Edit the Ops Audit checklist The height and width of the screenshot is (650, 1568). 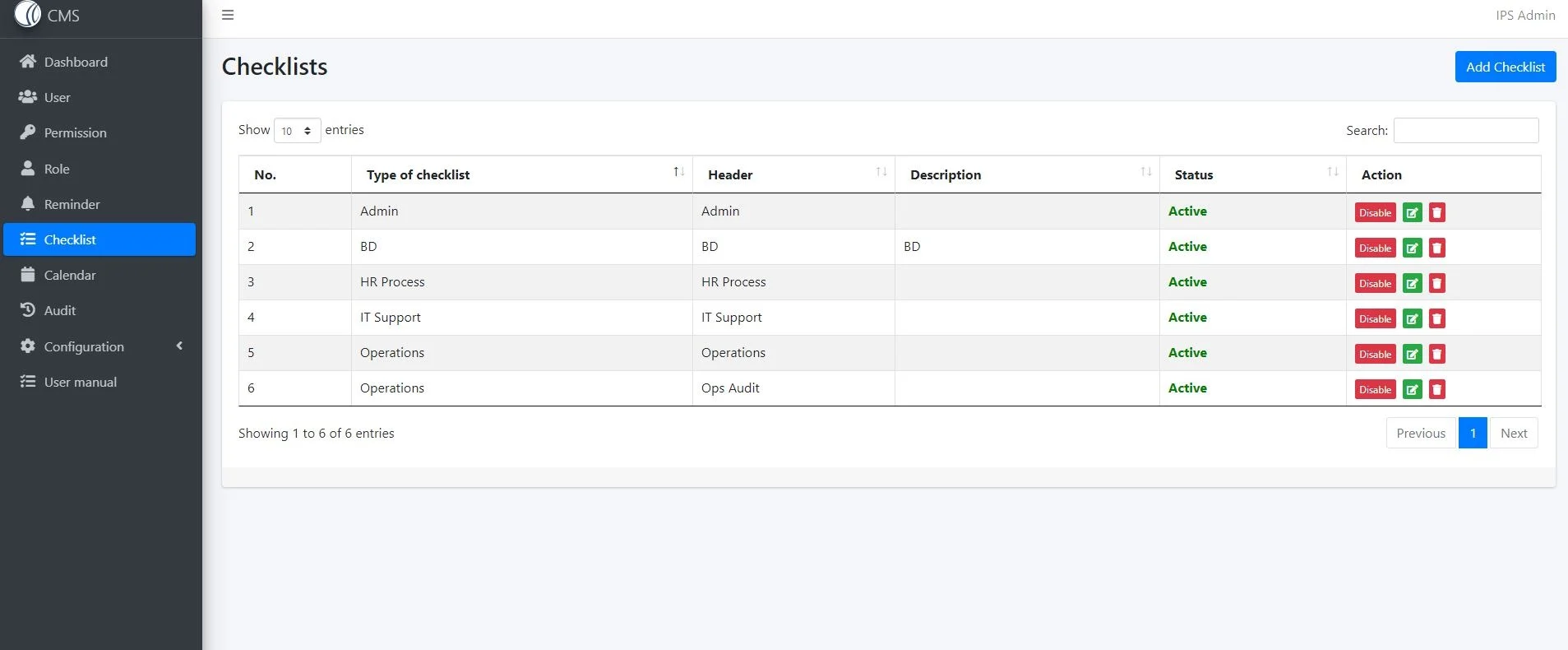tap(1412, 389)
